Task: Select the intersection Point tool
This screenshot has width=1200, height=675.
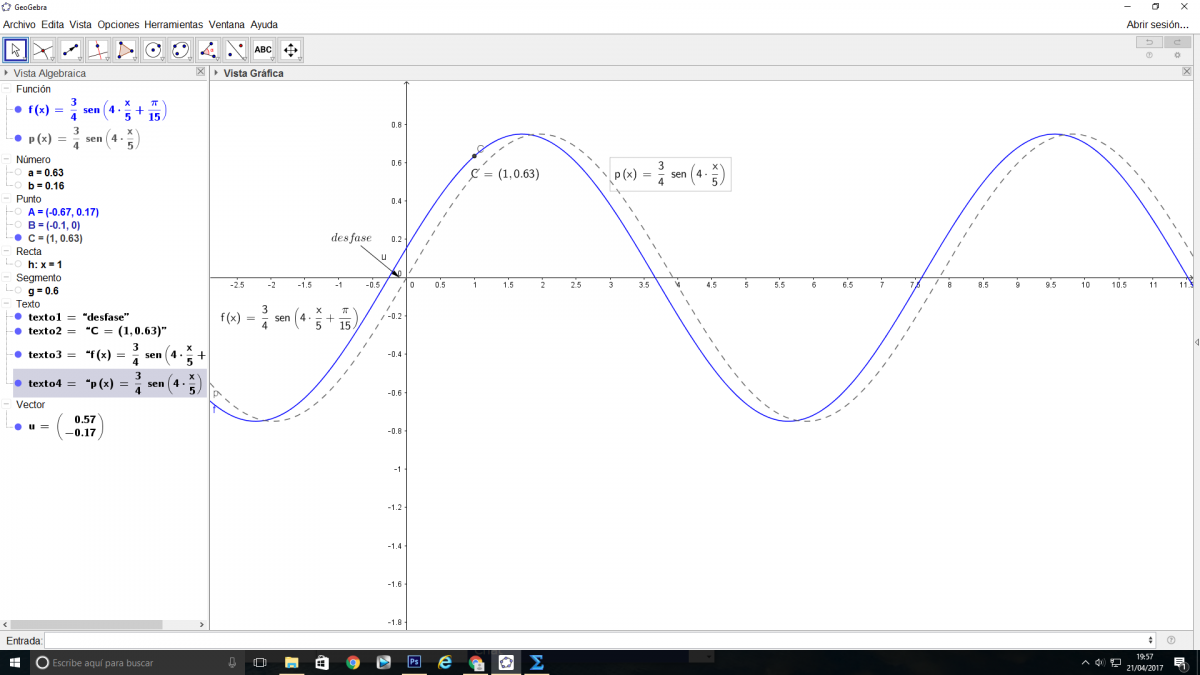Action: 43,49
